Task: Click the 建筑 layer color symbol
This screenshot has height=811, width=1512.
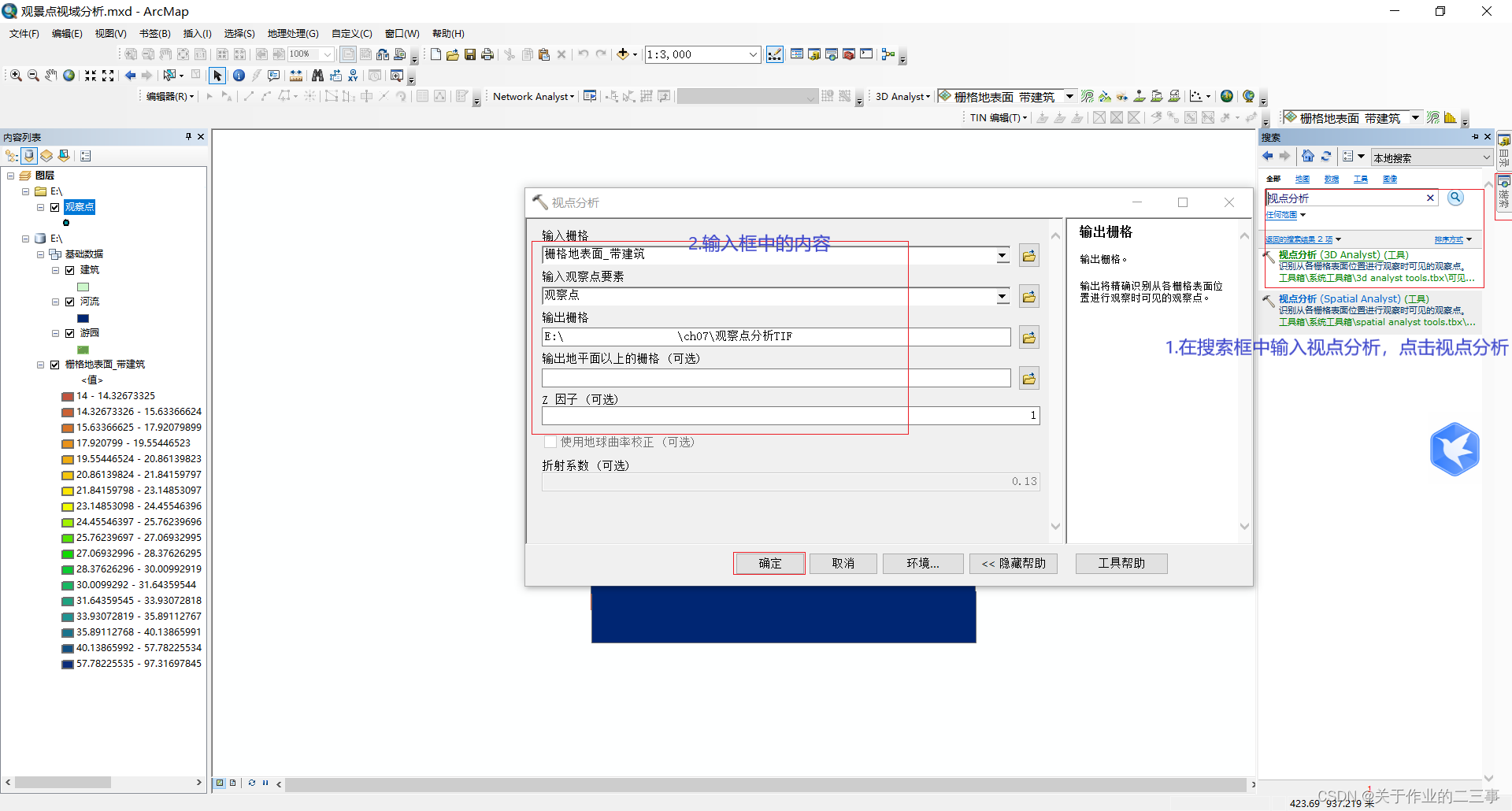Action: pos(83,287)
